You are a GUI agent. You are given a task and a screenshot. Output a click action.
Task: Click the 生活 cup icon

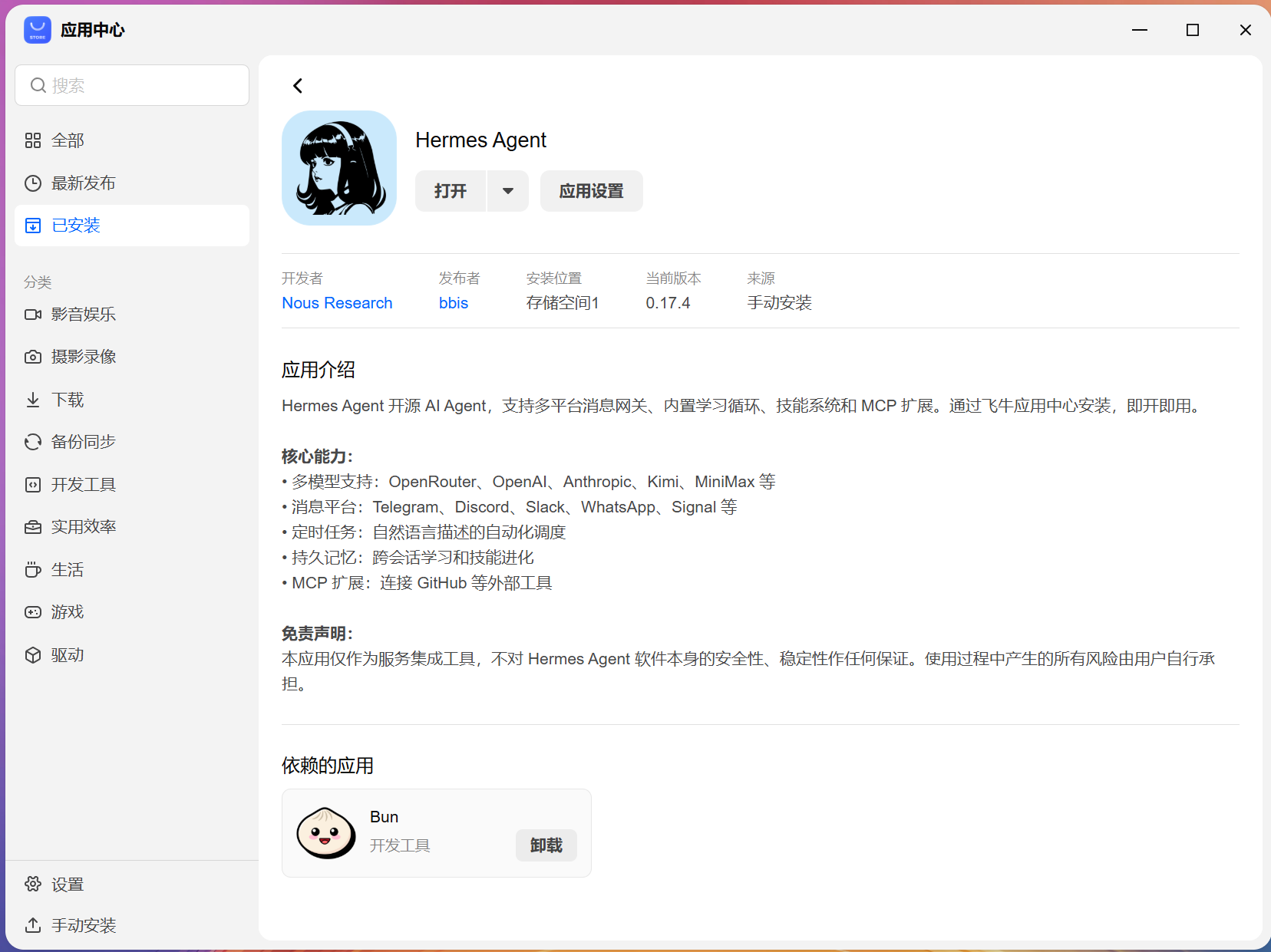point(33,570)
